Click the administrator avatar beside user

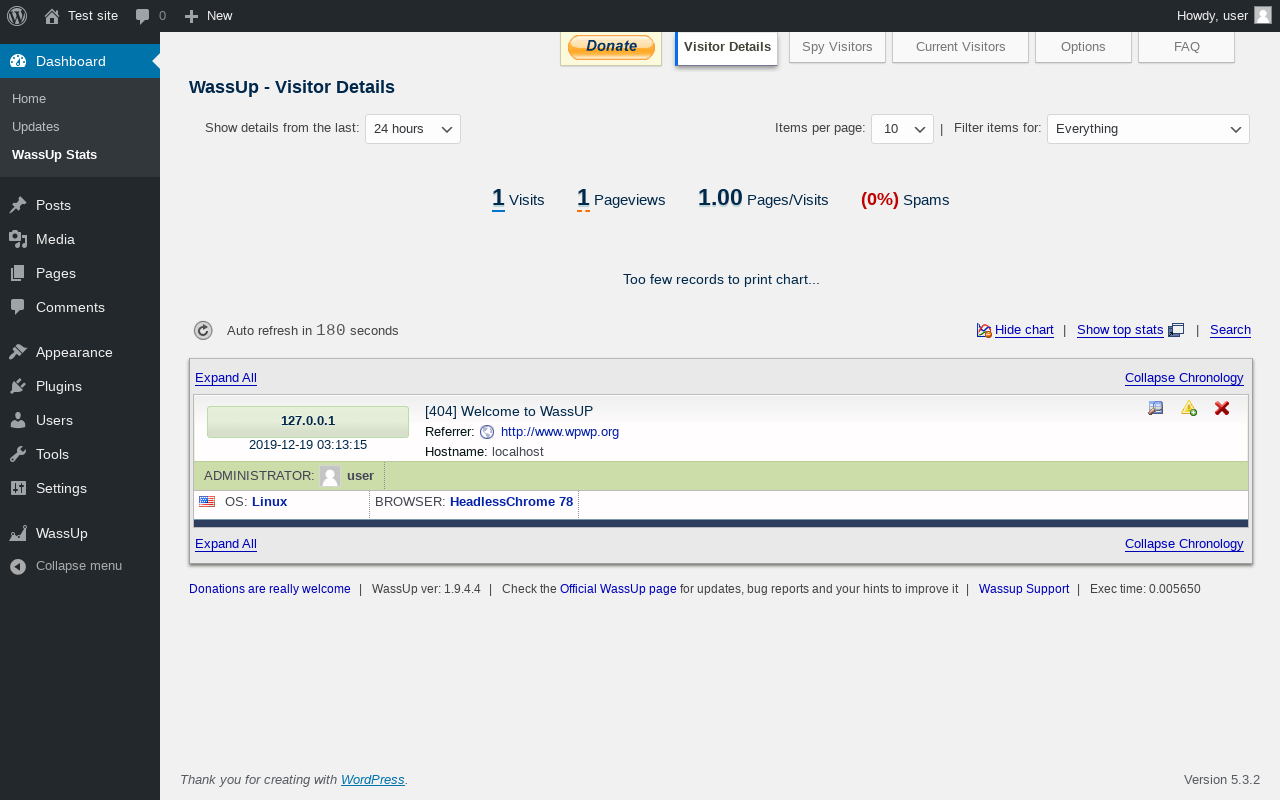point(330,476)
